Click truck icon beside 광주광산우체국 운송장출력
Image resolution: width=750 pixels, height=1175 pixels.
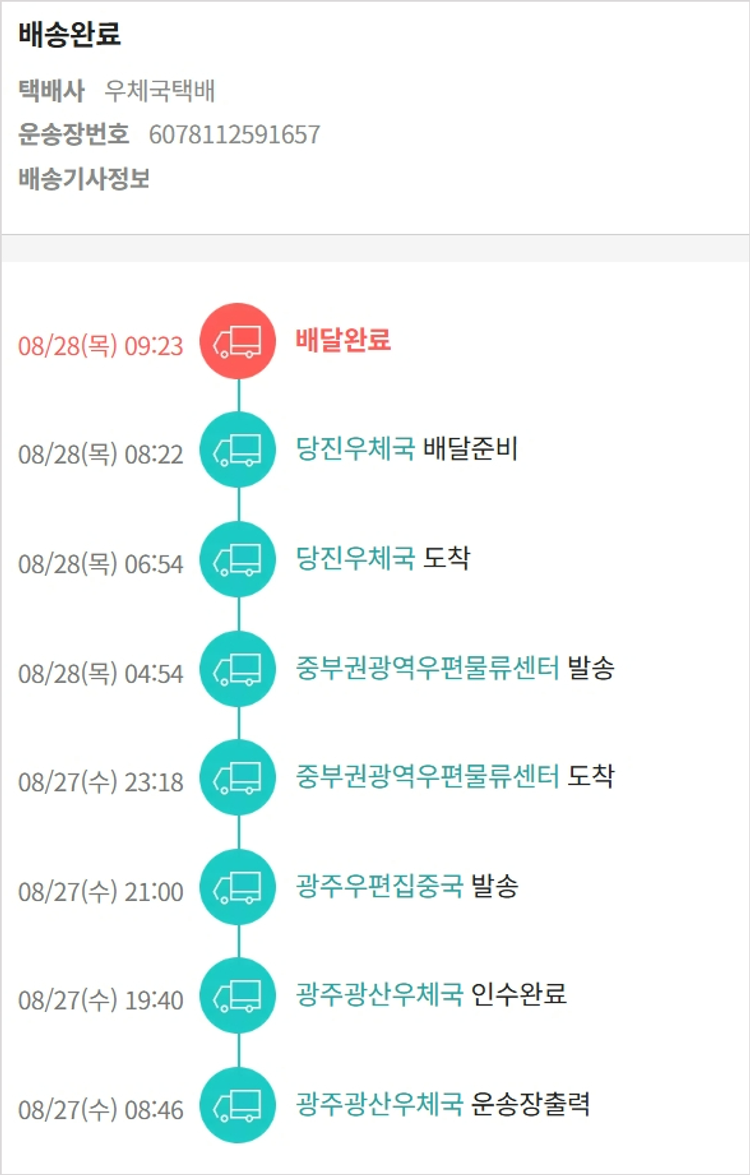point(238,1105)
